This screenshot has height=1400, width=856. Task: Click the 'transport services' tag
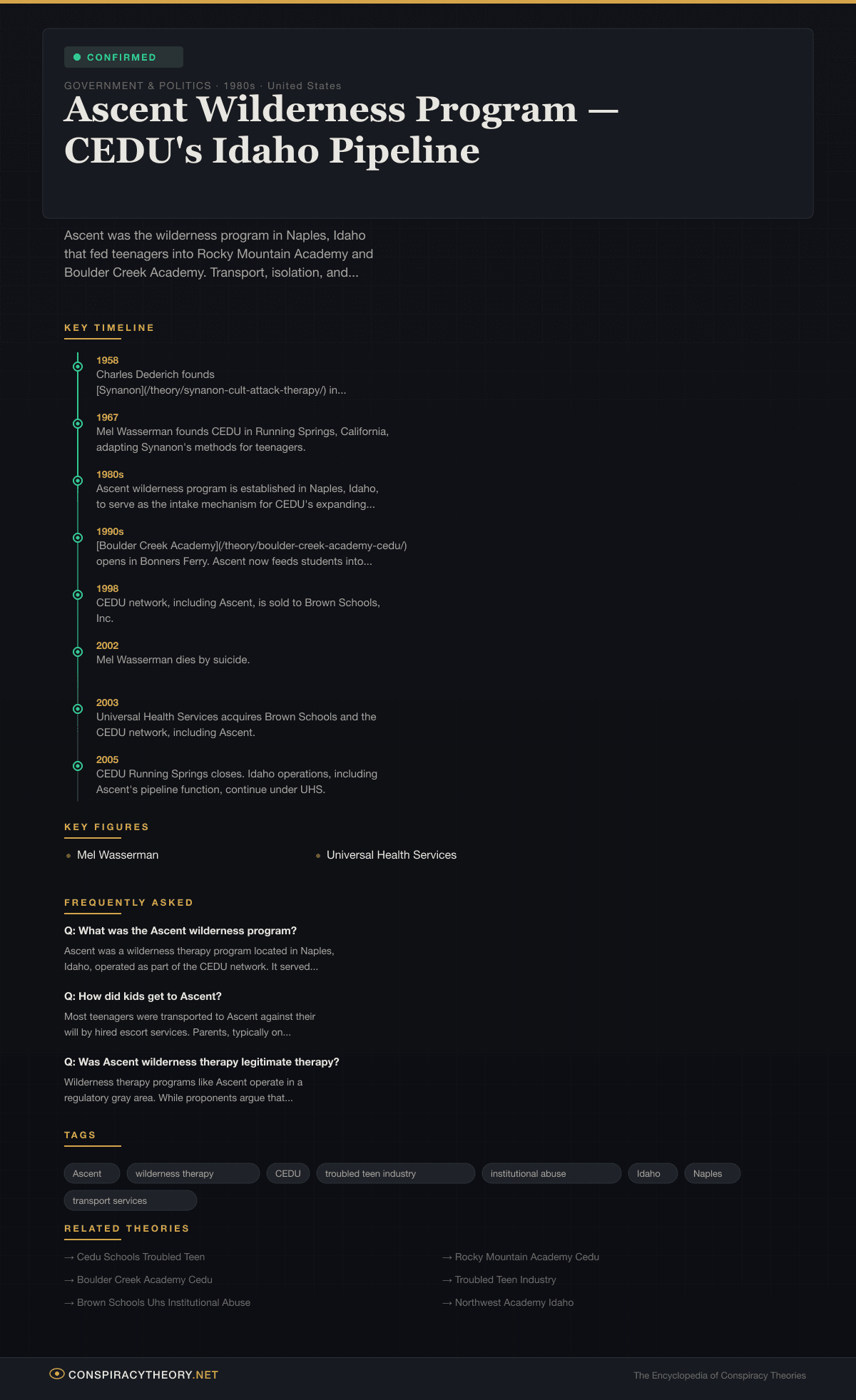(x=130, y=1200)
